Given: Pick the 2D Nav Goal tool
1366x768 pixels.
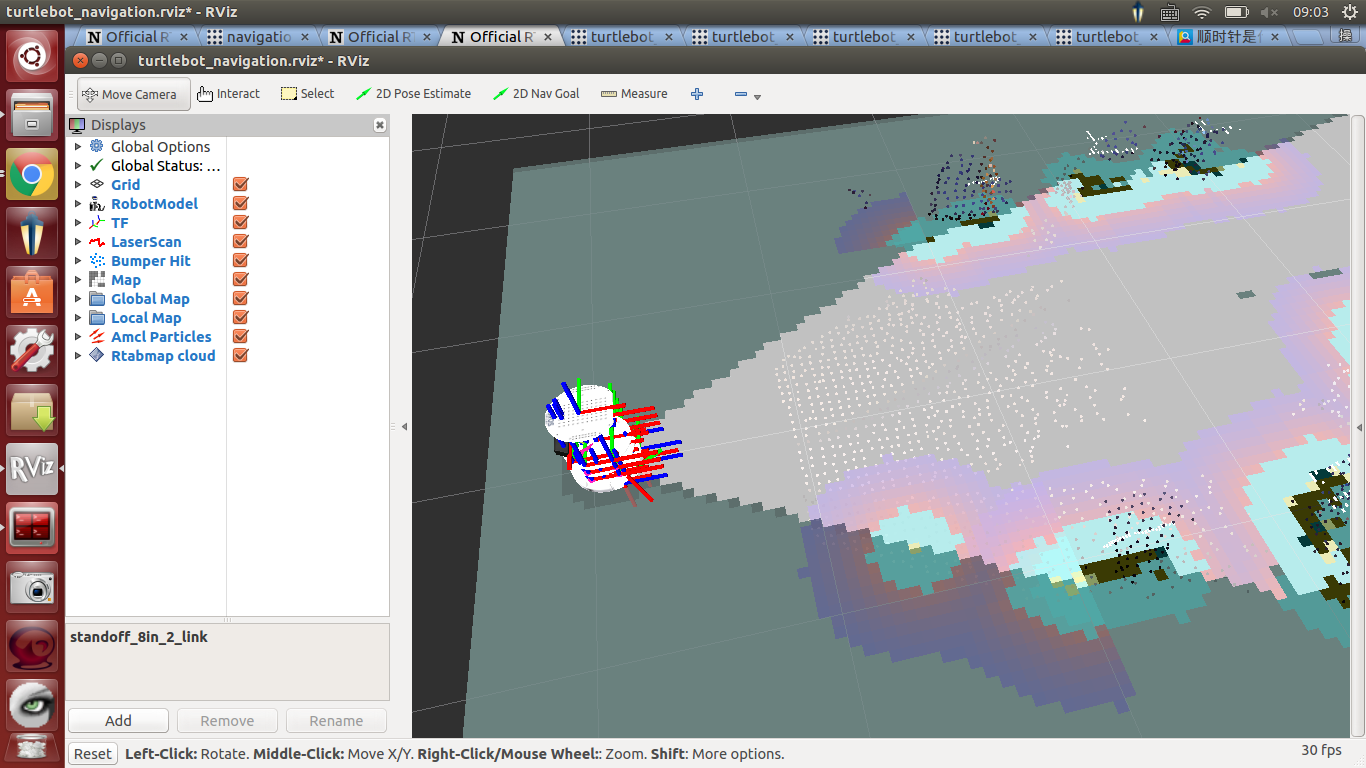Looking at the screenshot, I should pyautogui.click(x=536, y=94).
